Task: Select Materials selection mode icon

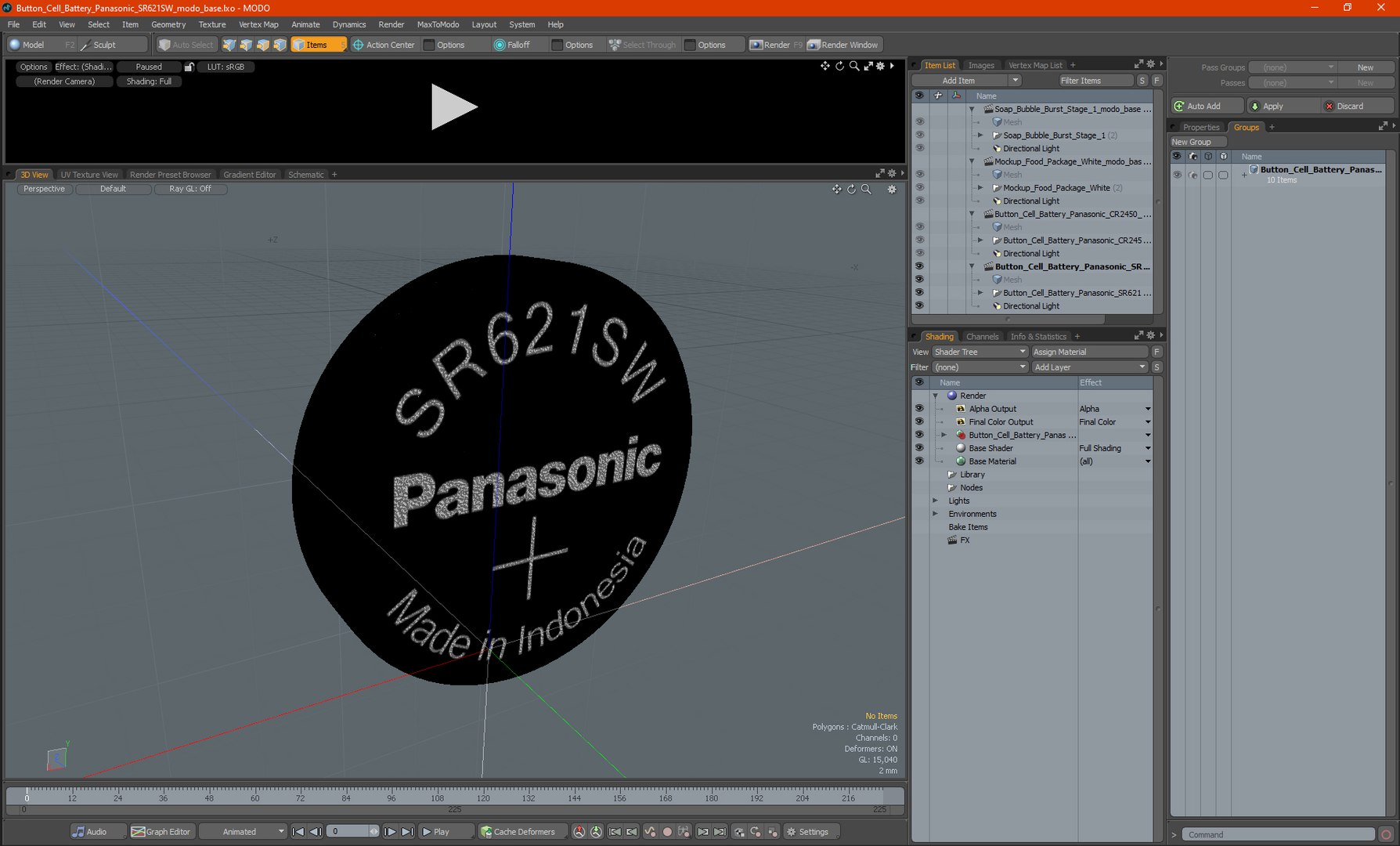Action: point(280,45)
